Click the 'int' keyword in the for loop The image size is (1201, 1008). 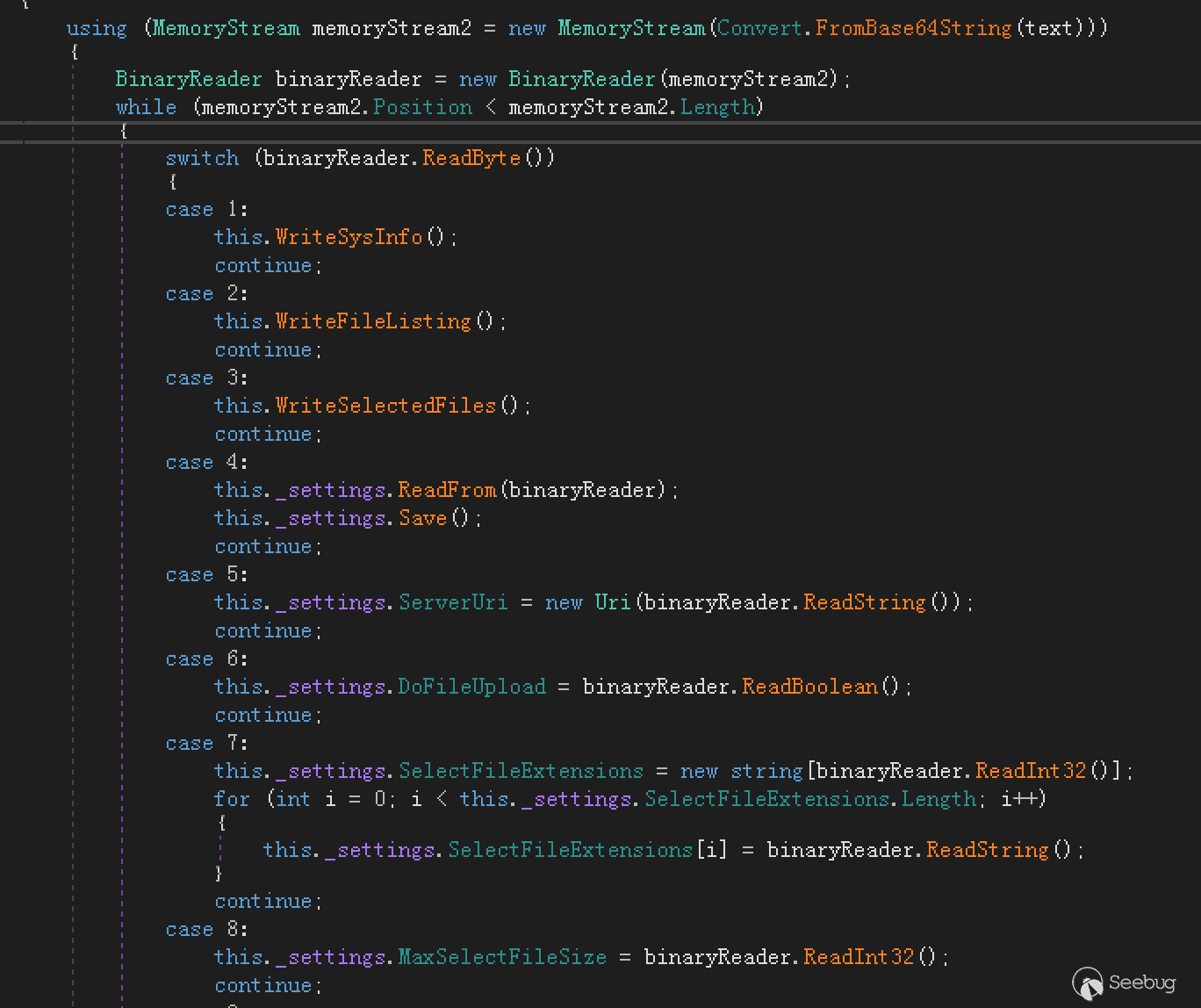pos(293,799)
